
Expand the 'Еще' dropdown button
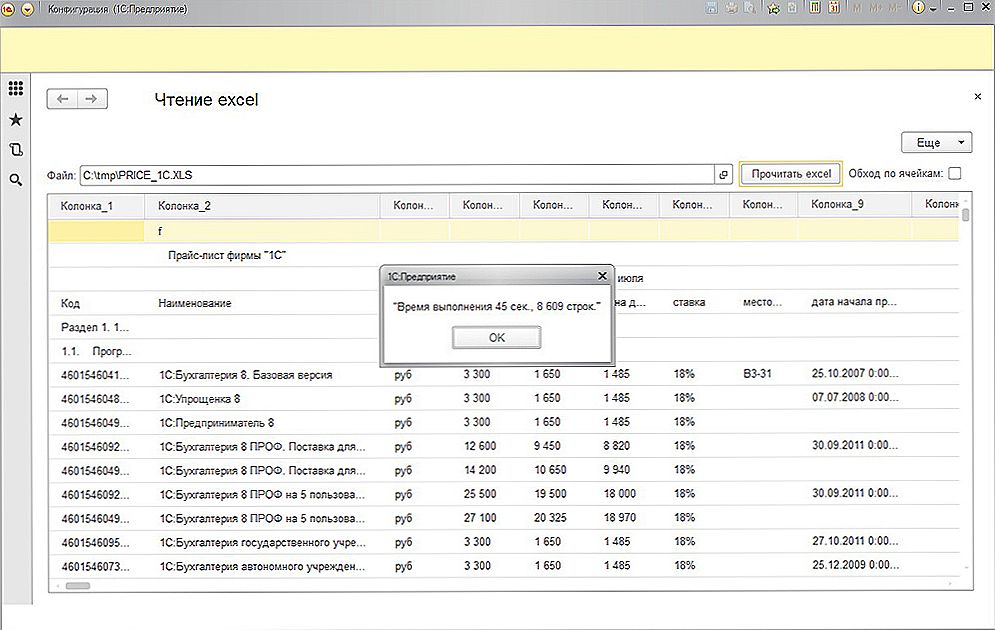pos(936,143)
